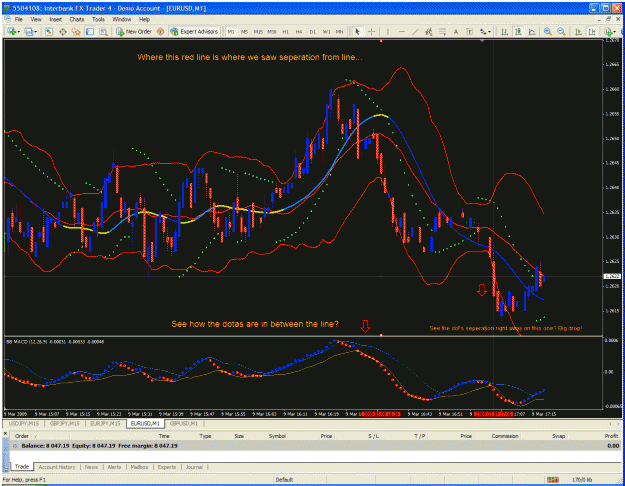
Task: Open the Alerts terminal tab
Action: [114, 467]
